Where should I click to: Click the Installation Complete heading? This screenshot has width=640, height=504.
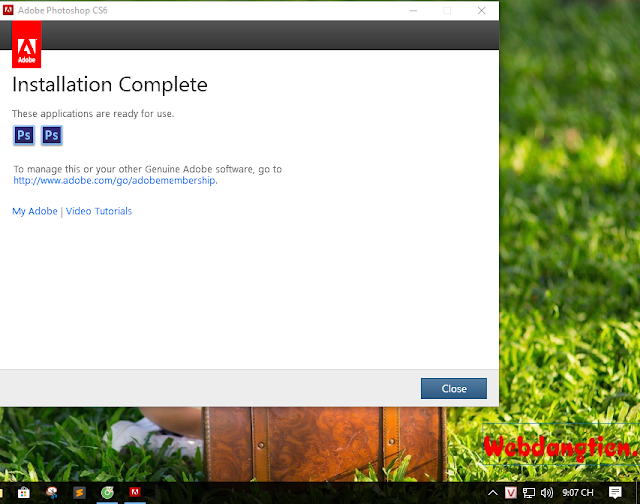click(110, 84)
